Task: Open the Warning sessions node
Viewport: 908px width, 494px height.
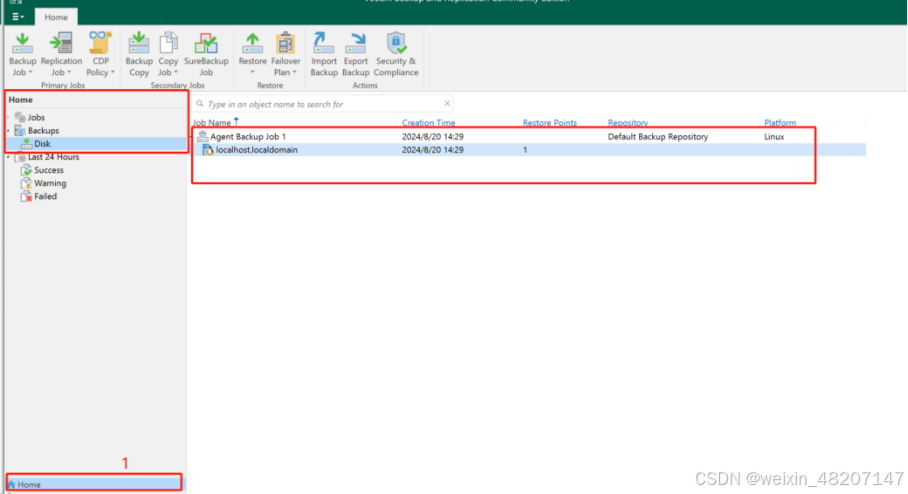Action: click(x=50, y=183)
